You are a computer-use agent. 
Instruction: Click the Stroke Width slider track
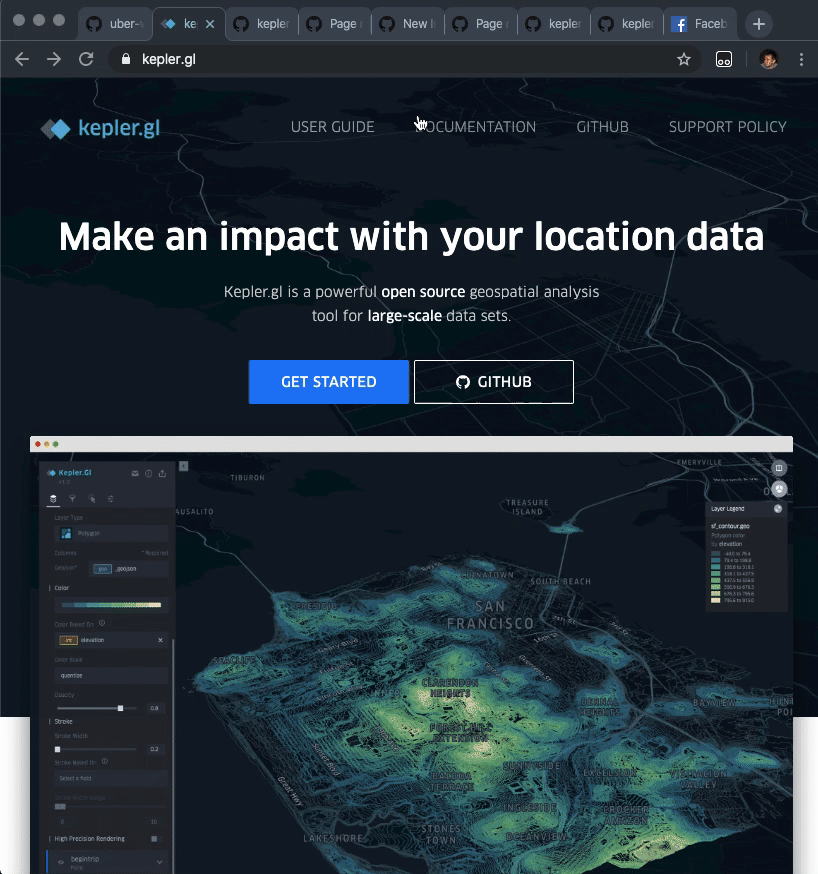96,749
